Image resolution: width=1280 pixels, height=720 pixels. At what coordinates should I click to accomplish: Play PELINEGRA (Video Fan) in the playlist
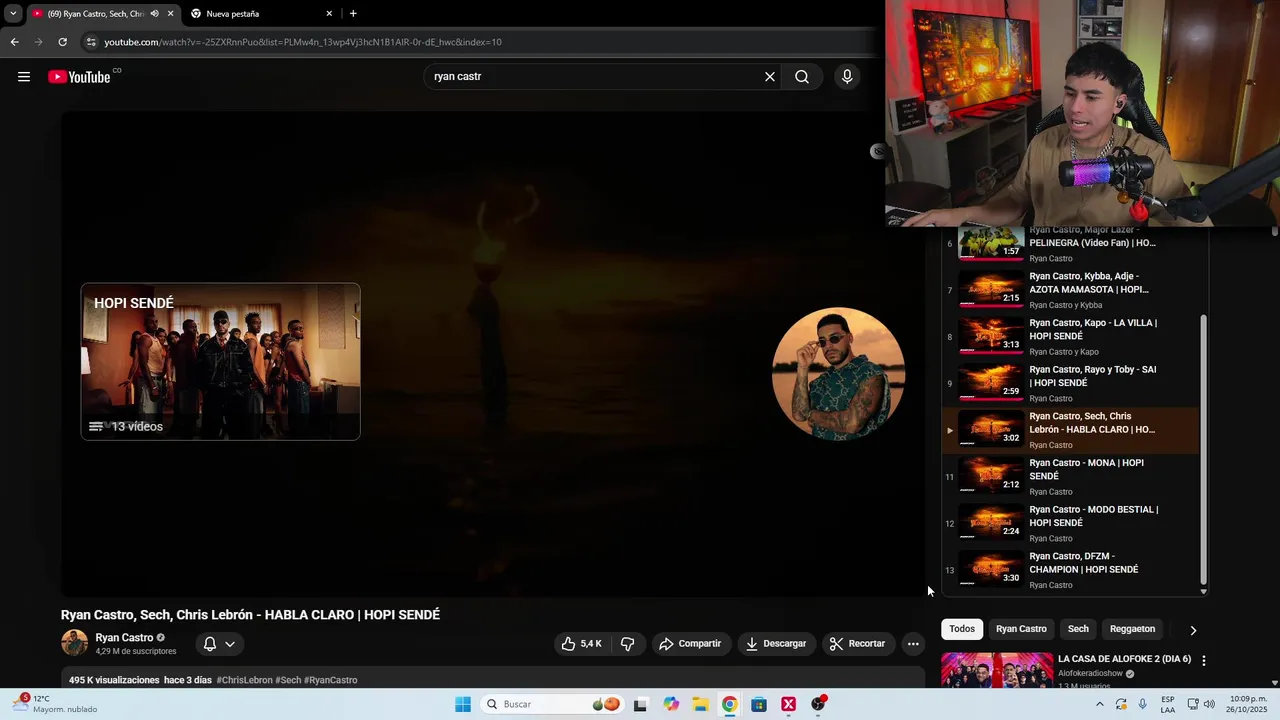(1070, 244)
